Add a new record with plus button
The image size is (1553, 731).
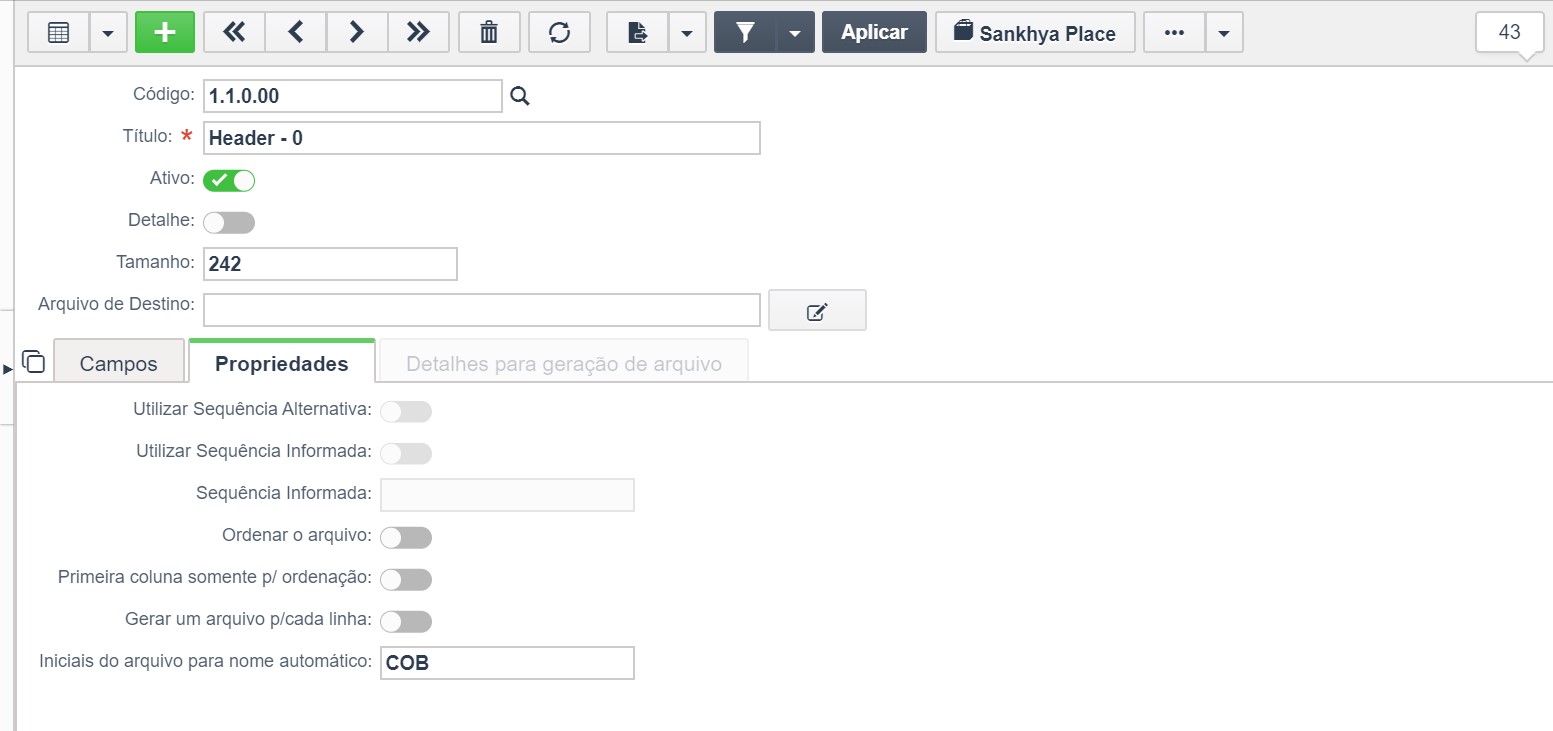(x=165, y=32)
